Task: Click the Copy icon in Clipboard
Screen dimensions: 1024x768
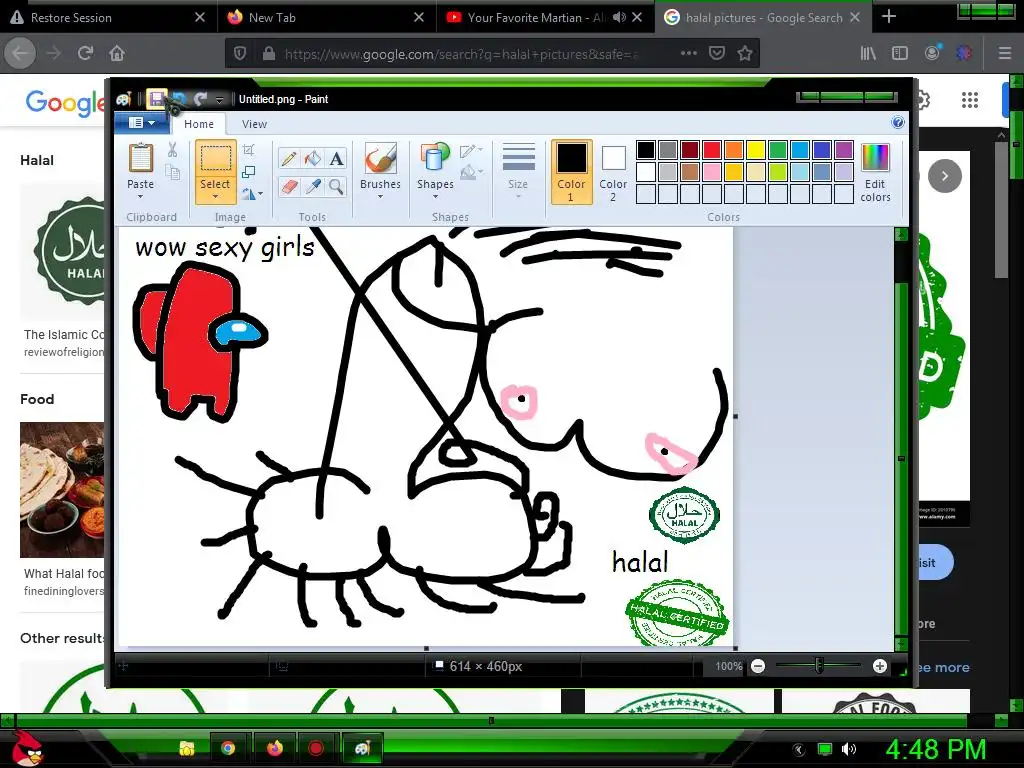Action: (172, 172)
